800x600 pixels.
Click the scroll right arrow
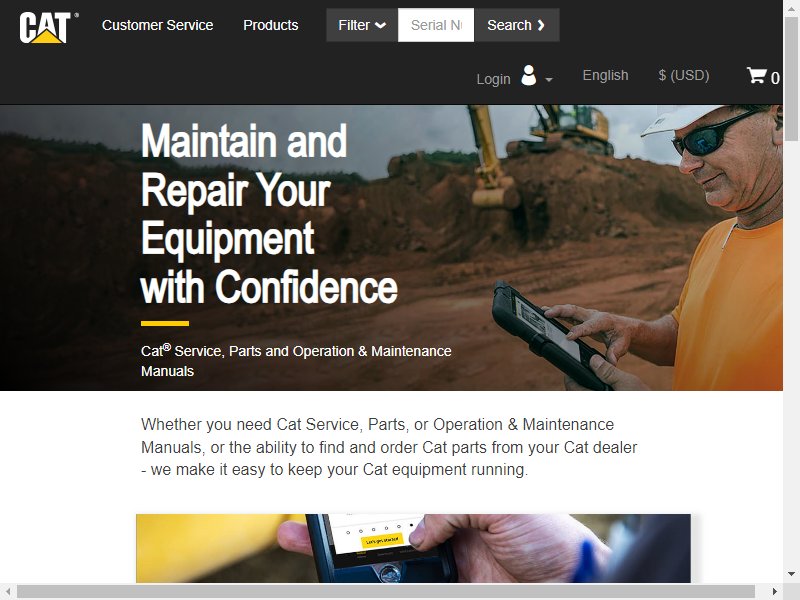click(x=774, y=591)
